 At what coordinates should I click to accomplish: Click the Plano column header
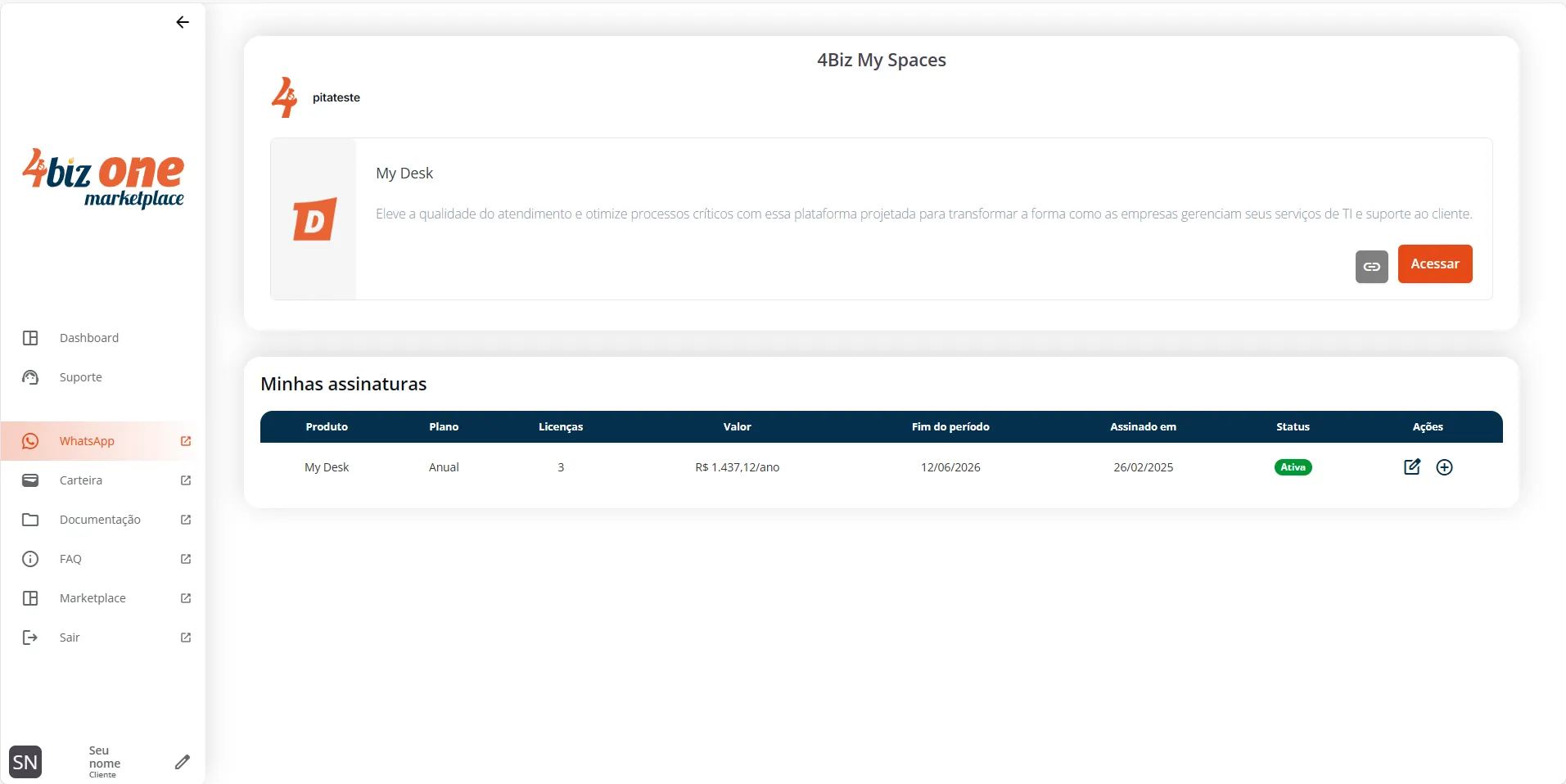point(444,427)
